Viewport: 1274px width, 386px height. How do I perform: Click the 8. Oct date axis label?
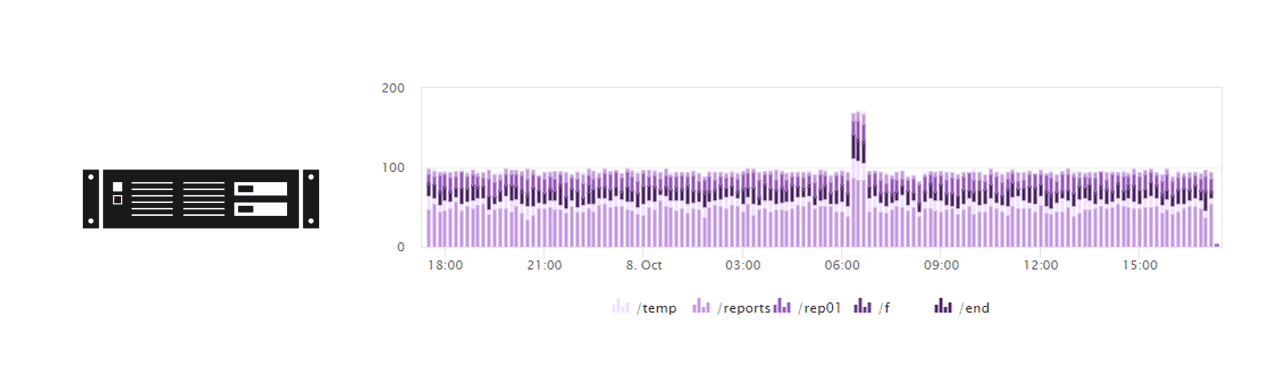[644, 265]
